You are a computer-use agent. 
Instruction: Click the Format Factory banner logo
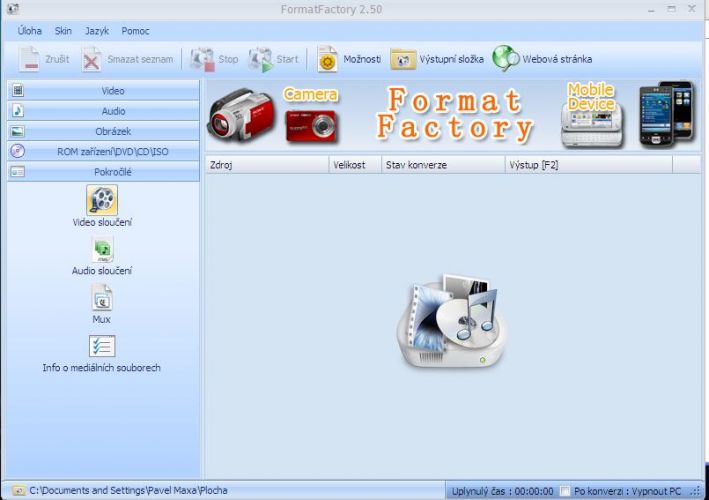click(x=454, y=114)
